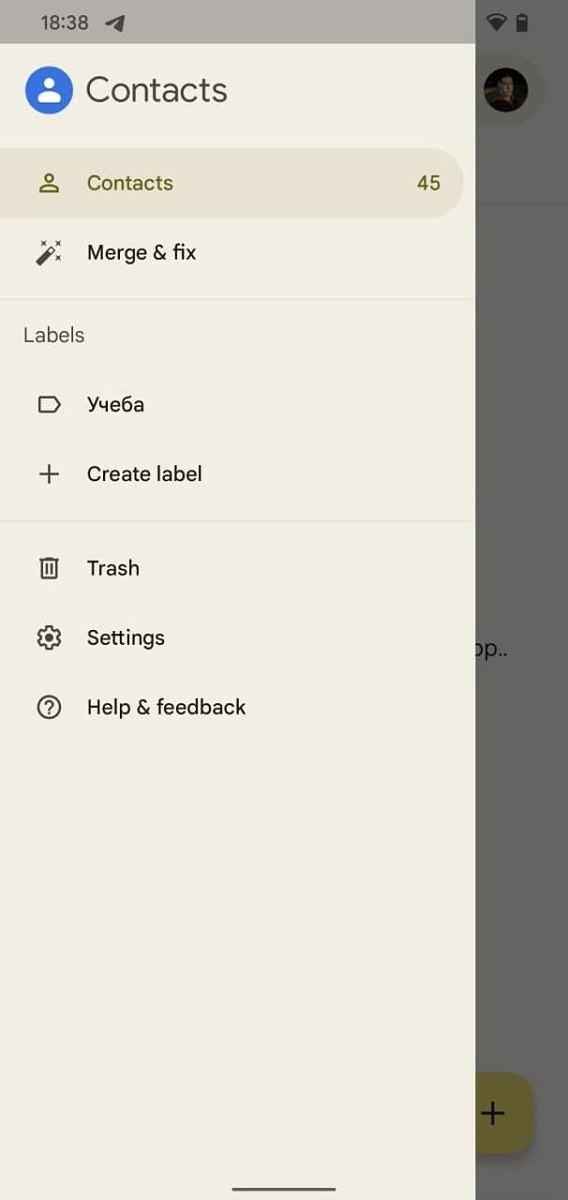Click the 45 contacts count badge
Image resolution: width=568 pixels, height=1200 pixels.
coord(429,183)
